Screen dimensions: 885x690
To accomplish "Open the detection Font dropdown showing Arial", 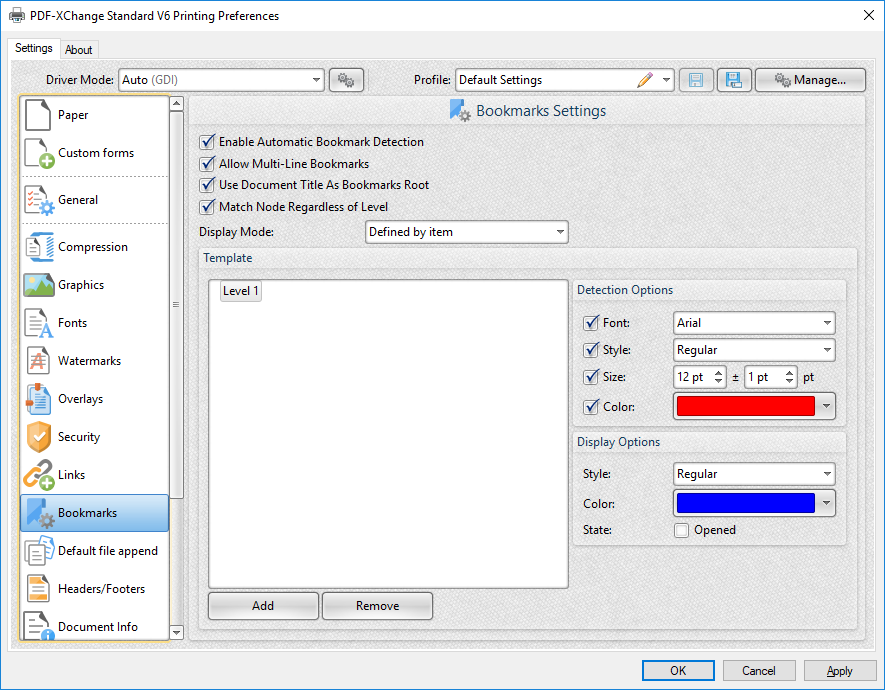I will (x=754, y=323).
